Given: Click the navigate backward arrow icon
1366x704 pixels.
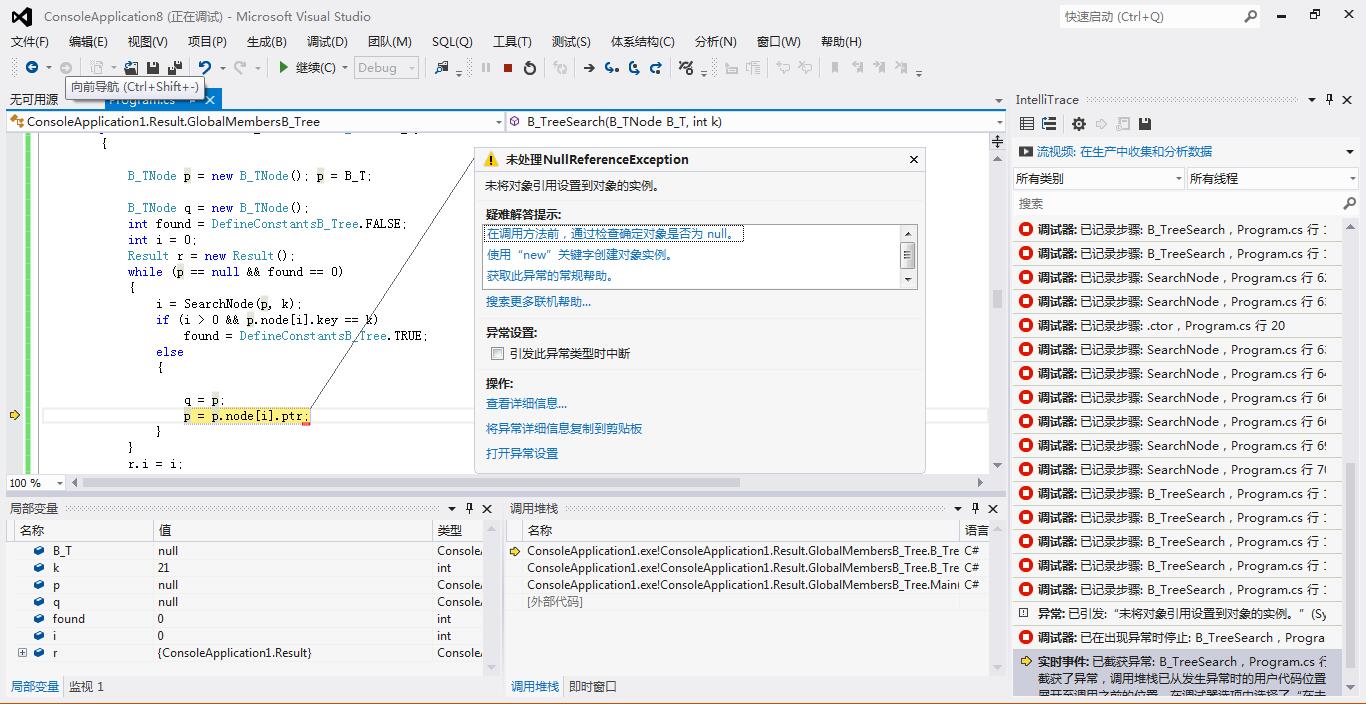Looking at the screenshot, I should pos(32,67).
